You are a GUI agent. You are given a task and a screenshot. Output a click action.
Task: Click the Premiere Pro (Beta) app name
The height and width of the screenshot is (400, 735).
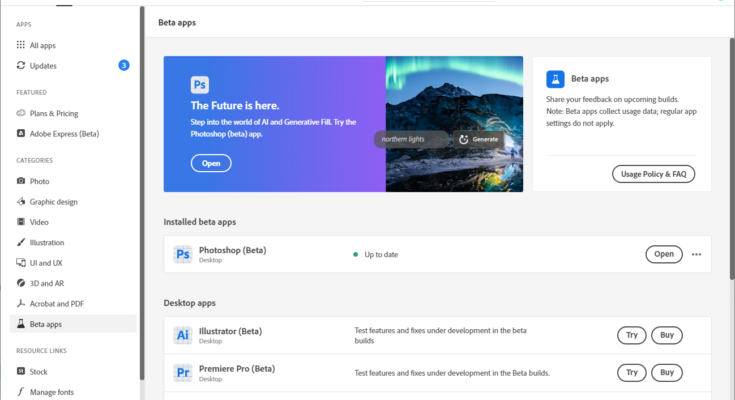point(237,369)
